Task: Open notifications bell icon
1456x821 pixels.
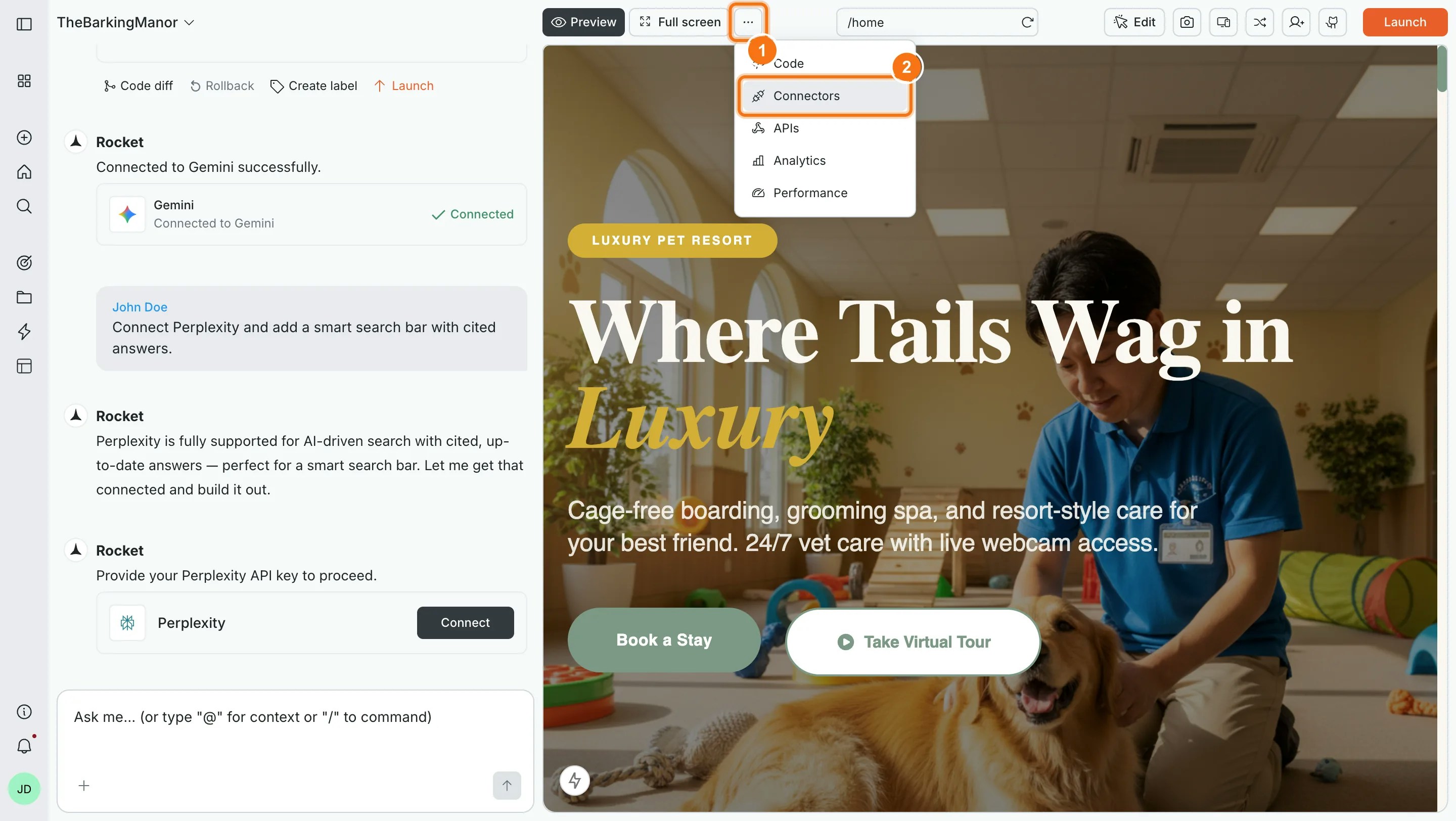Action: point(24,746)
